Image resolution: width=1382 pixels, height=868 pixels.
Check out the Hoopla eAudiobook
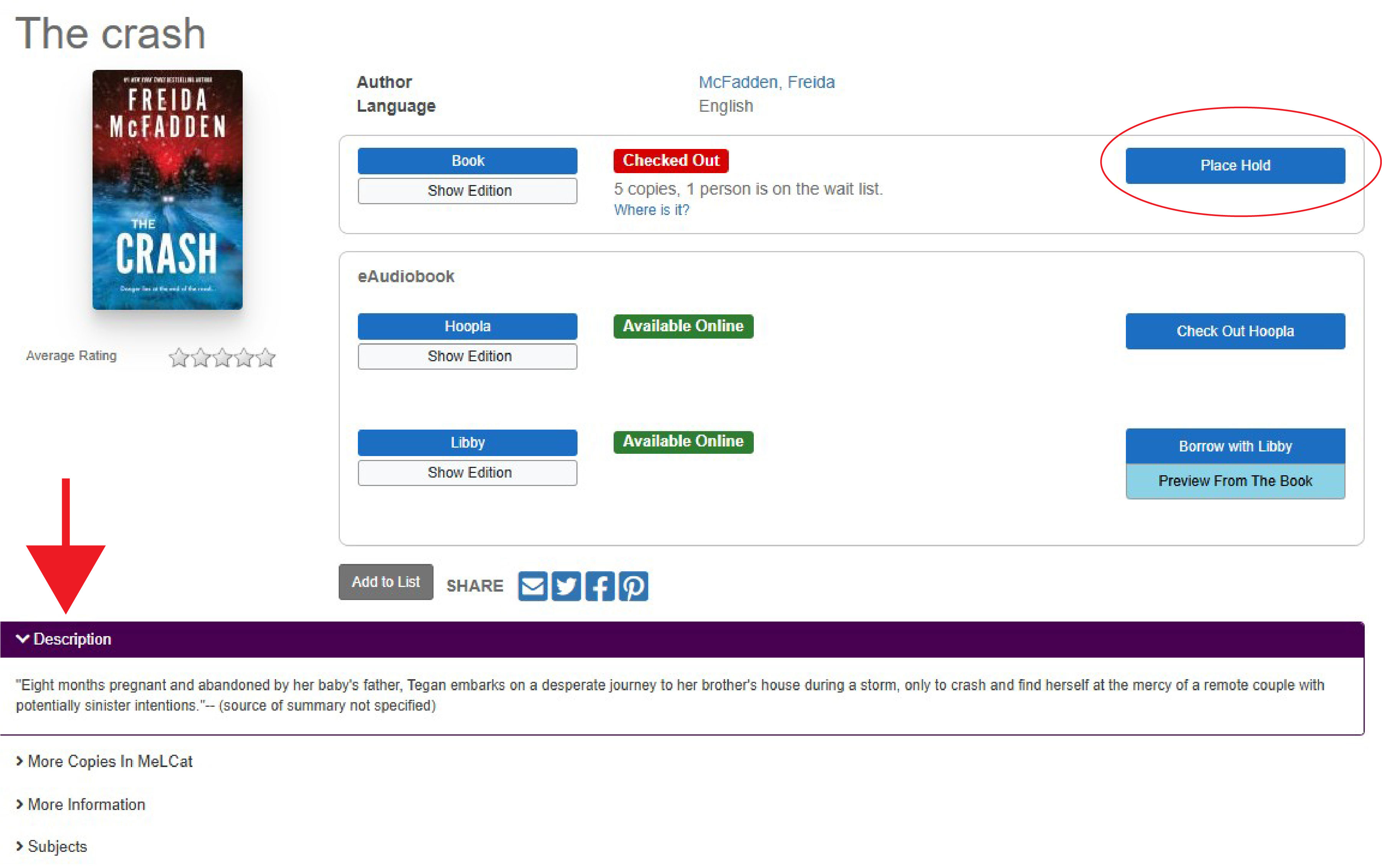(x=1235, y=331)
